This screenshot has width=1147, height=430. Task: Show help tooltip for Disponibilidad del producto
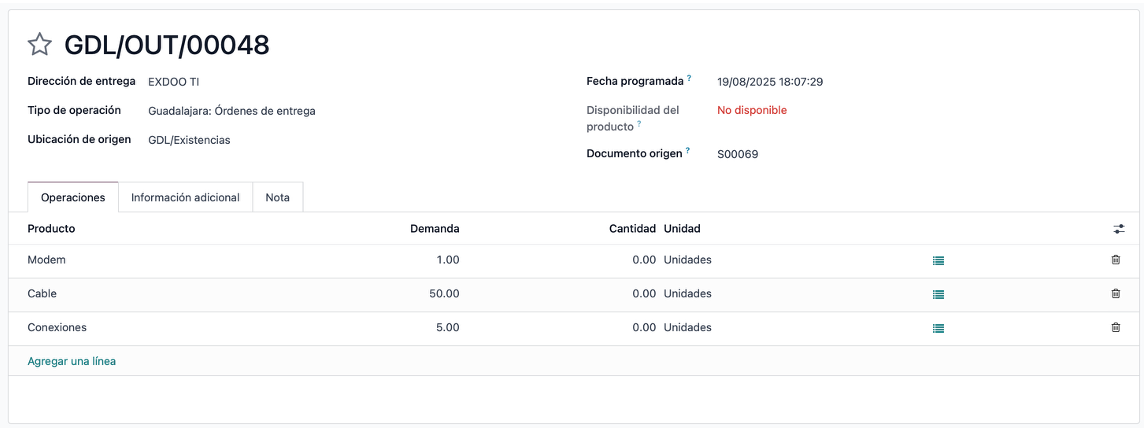639,124
